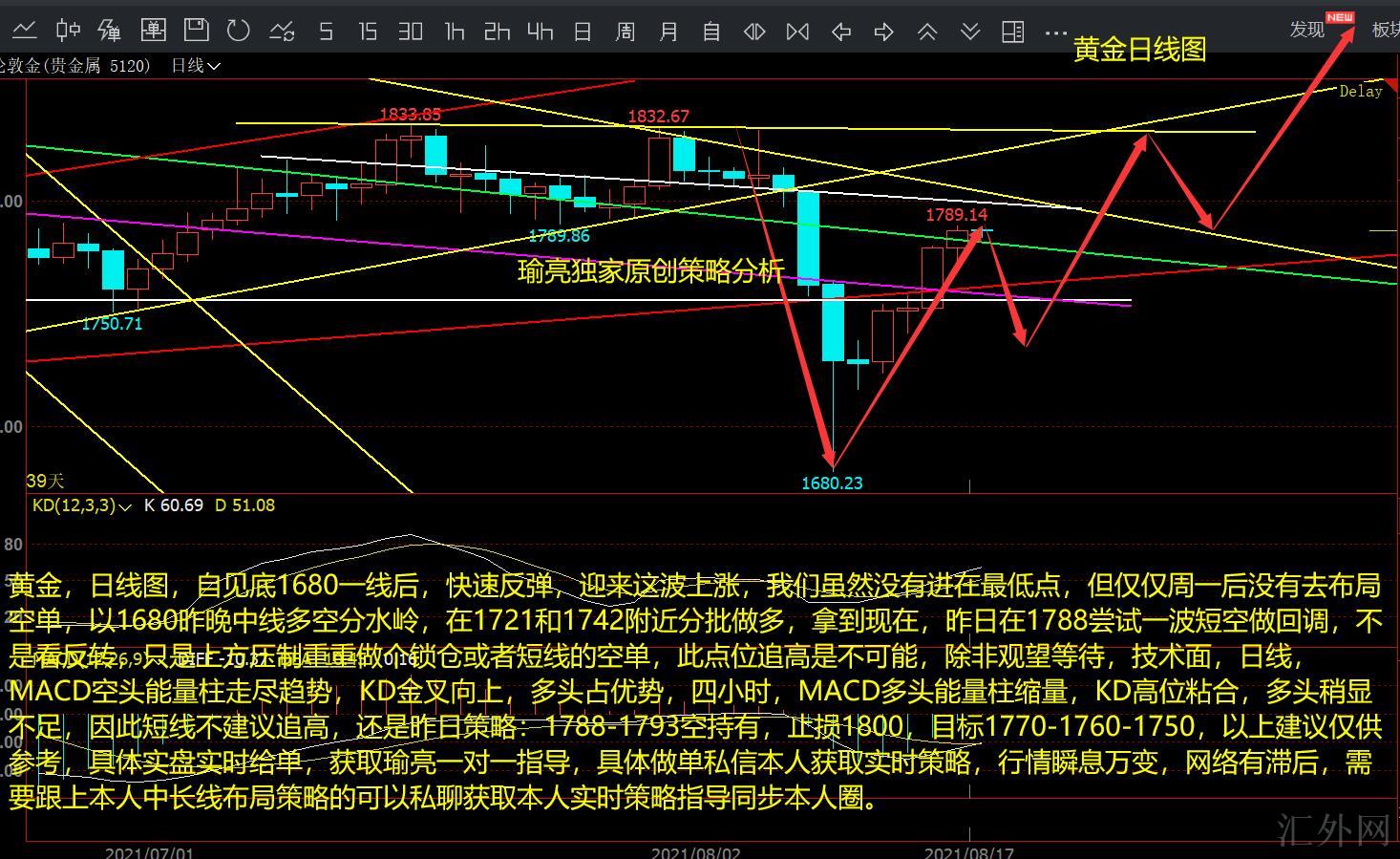
Task: Expand the 日线 period dropdown
Action: click(x=196, y=66)
